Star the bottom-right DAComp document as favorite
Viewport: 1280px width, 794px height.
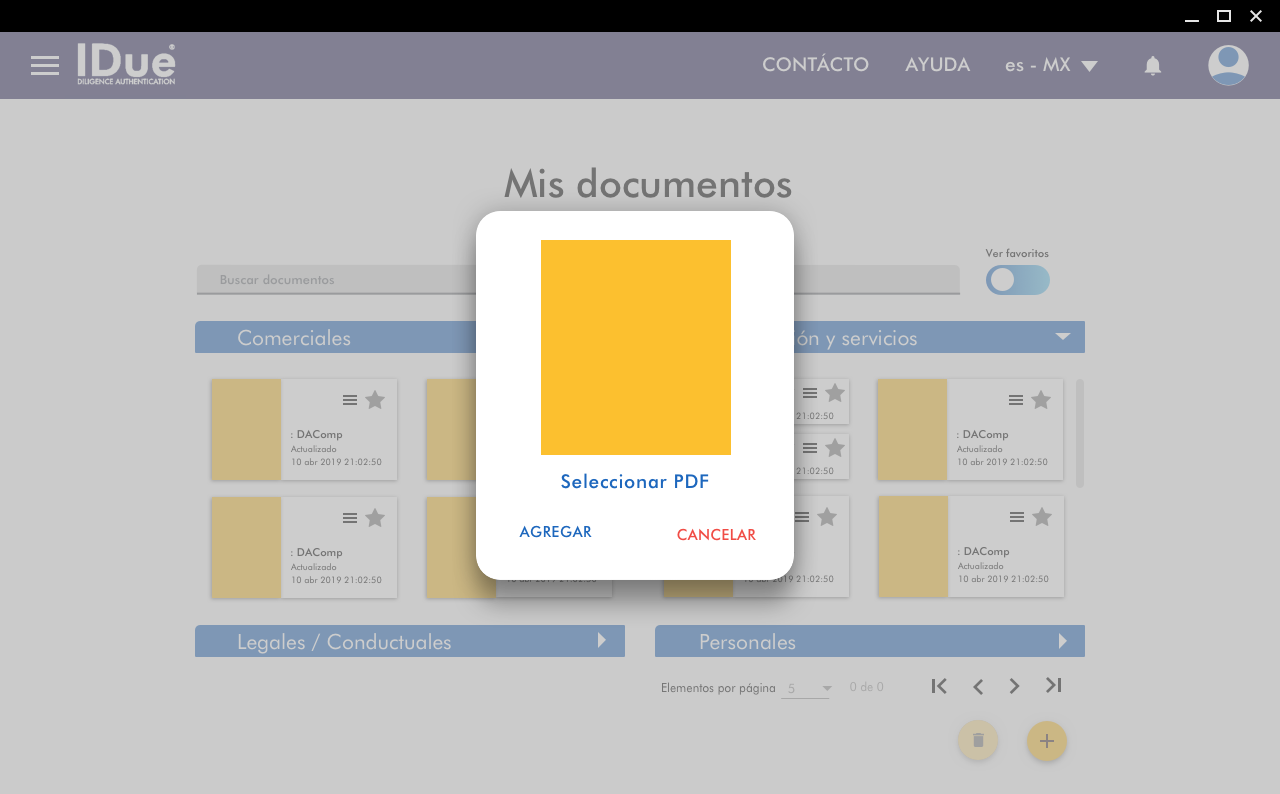click(1042, 517)
